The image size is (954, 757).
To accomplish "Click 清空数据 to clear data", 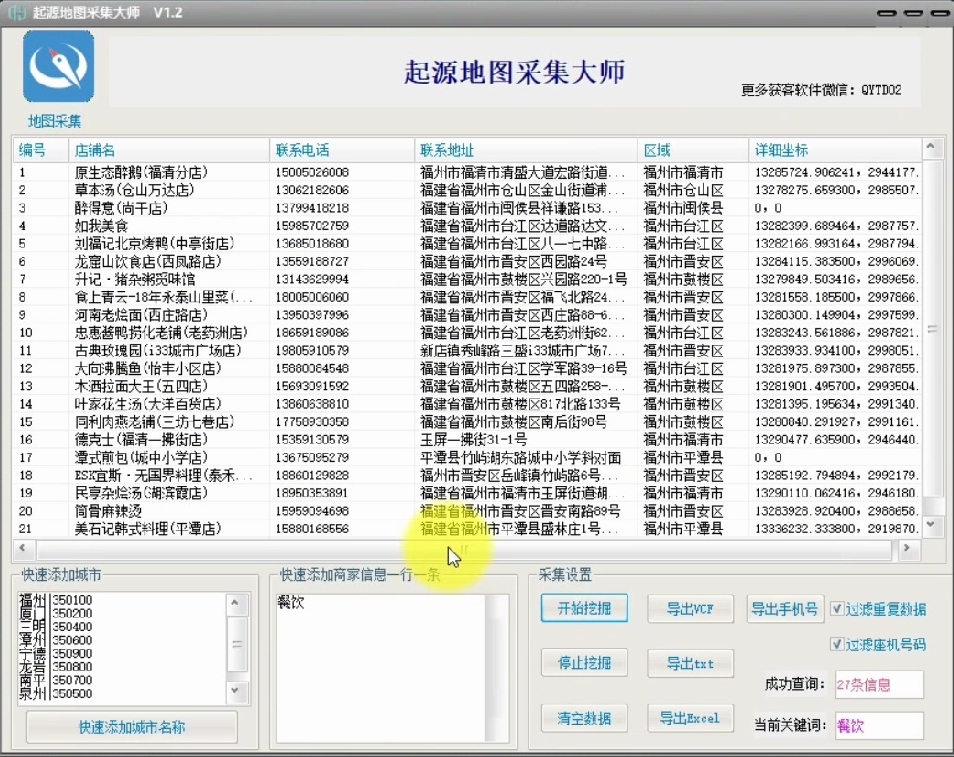I will 583,717.
